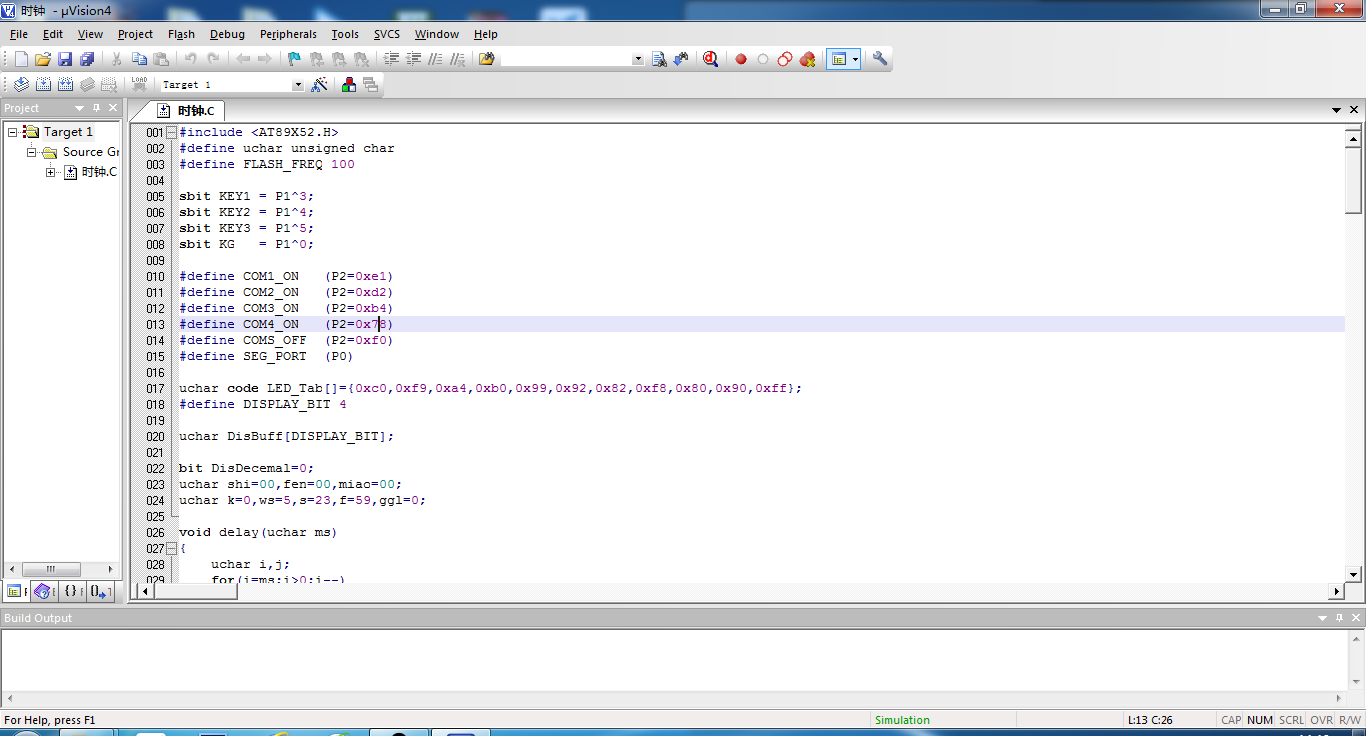Uncomment selection toolbar icon
Screen dimensions: 1366x736
coord(458,59)
